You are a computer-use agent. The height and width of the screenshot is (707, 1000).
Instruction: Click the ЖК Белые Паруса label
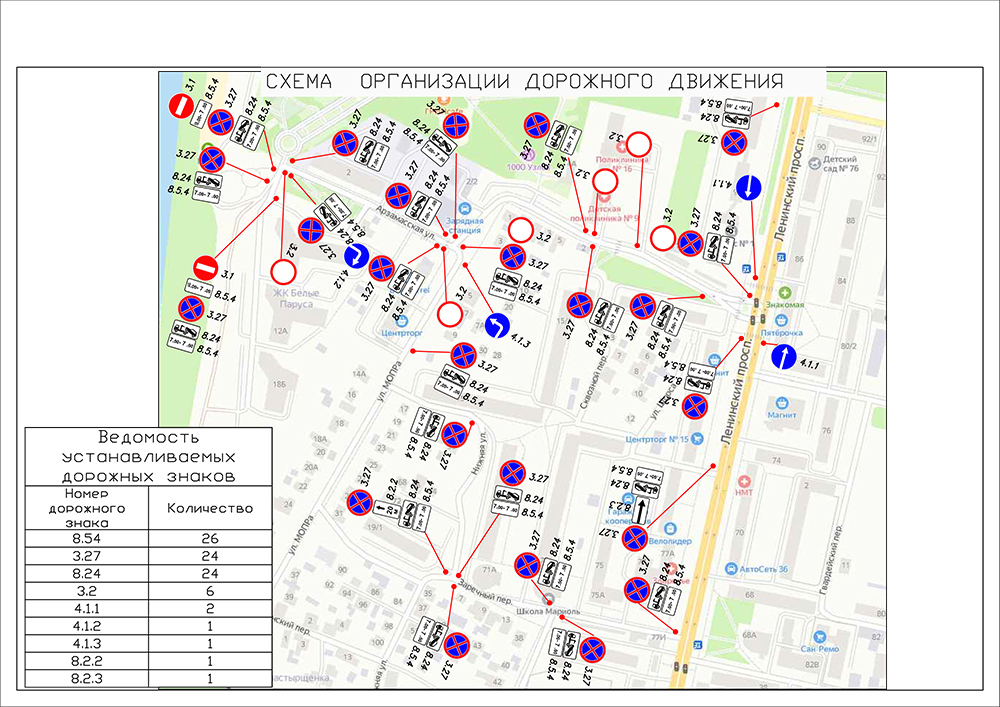pyautogui.click(x=295, y=298)
